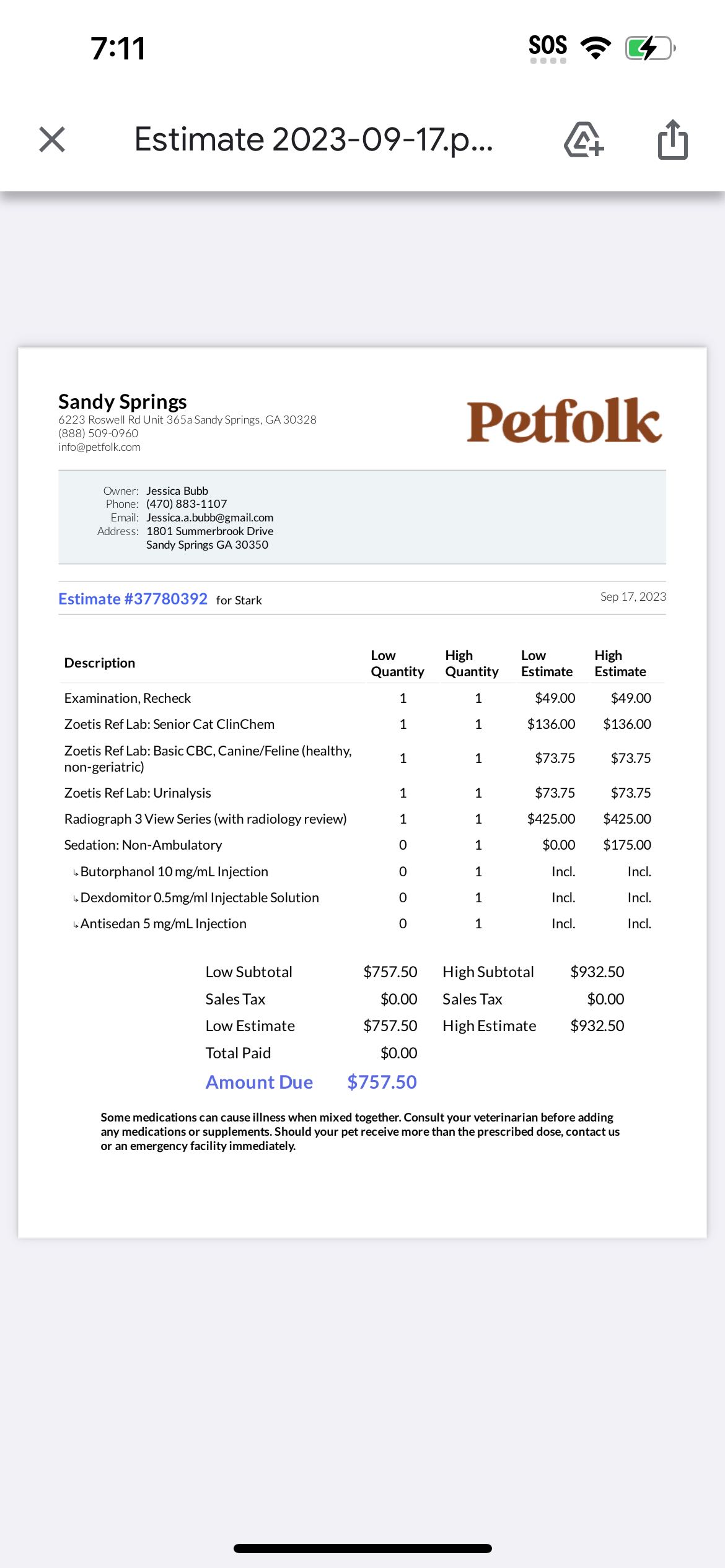Tap the Radiograph 3 View Series row

362,819
